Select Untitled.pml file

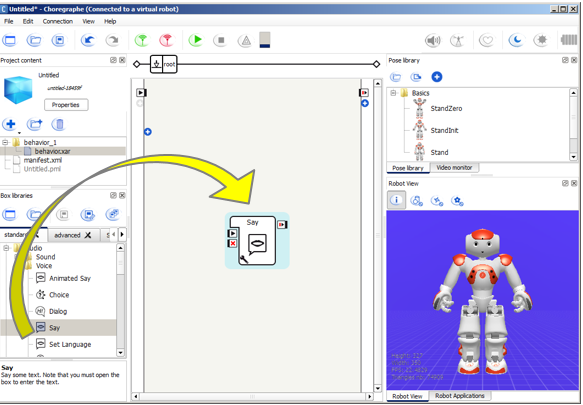[x=42, y=169]
